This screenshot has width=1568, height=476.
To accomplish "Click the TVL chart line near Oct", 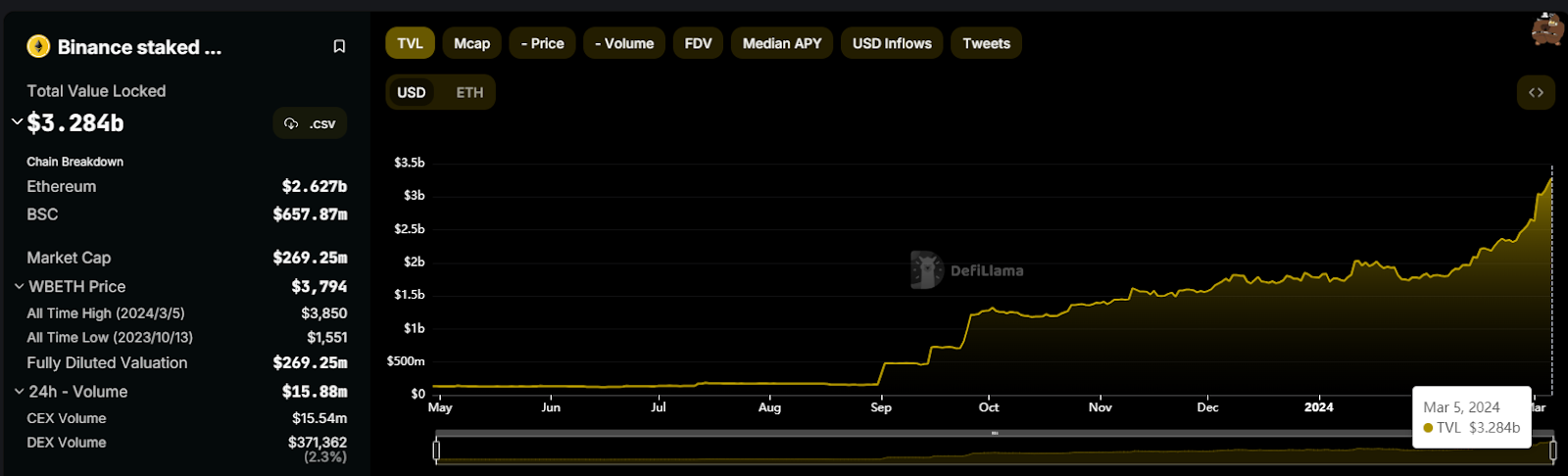I will tap(990, 310).
